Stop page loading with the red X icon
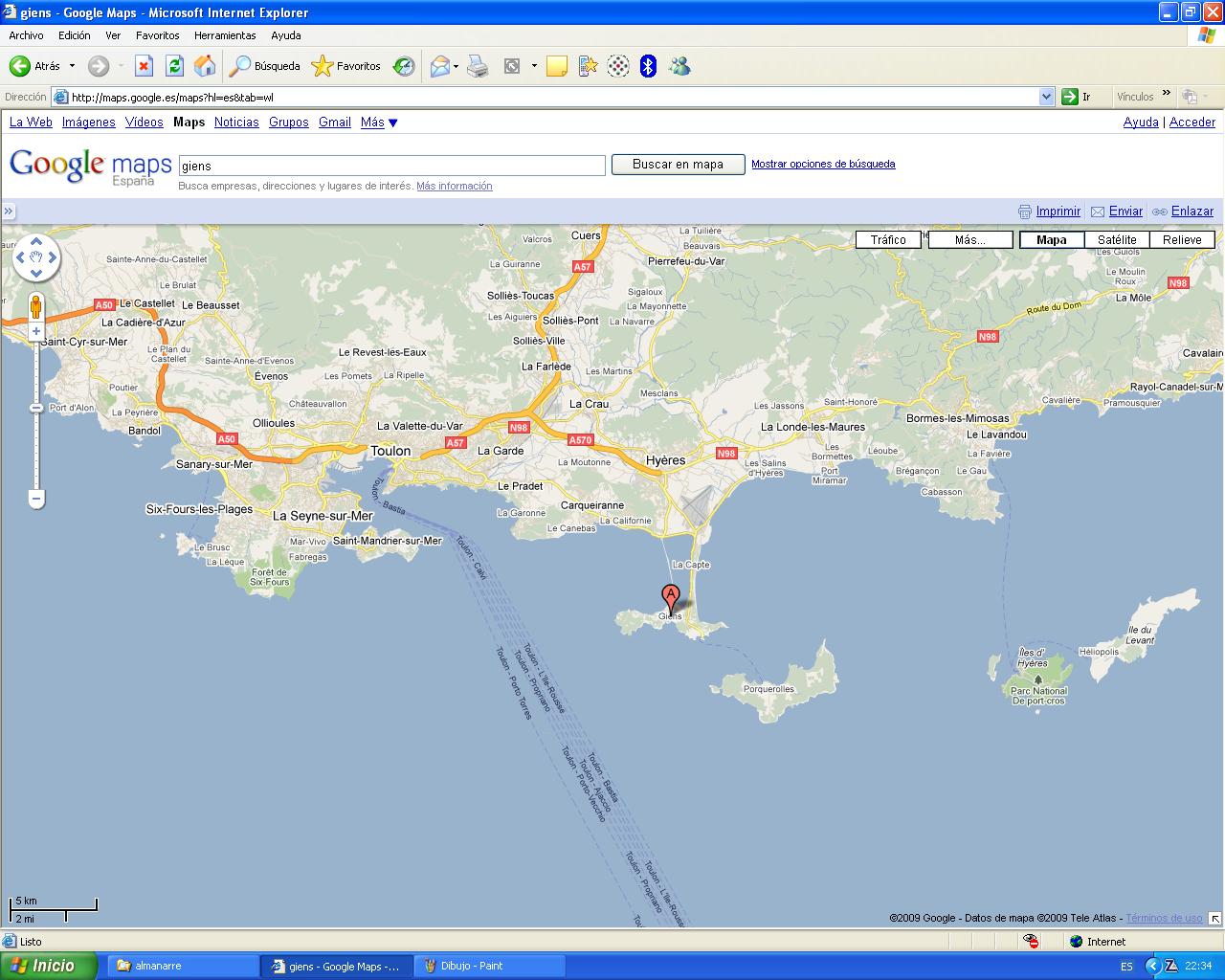The height and width of the screenshot is (980, 1225). pyautogui.click(x=144, y=66)
